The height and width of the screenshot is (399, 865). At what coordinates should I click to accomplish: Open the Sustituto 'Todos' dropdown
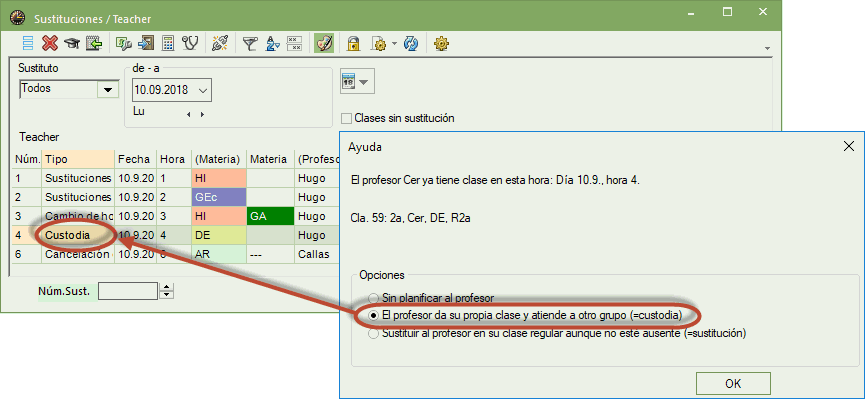[108, 89]
